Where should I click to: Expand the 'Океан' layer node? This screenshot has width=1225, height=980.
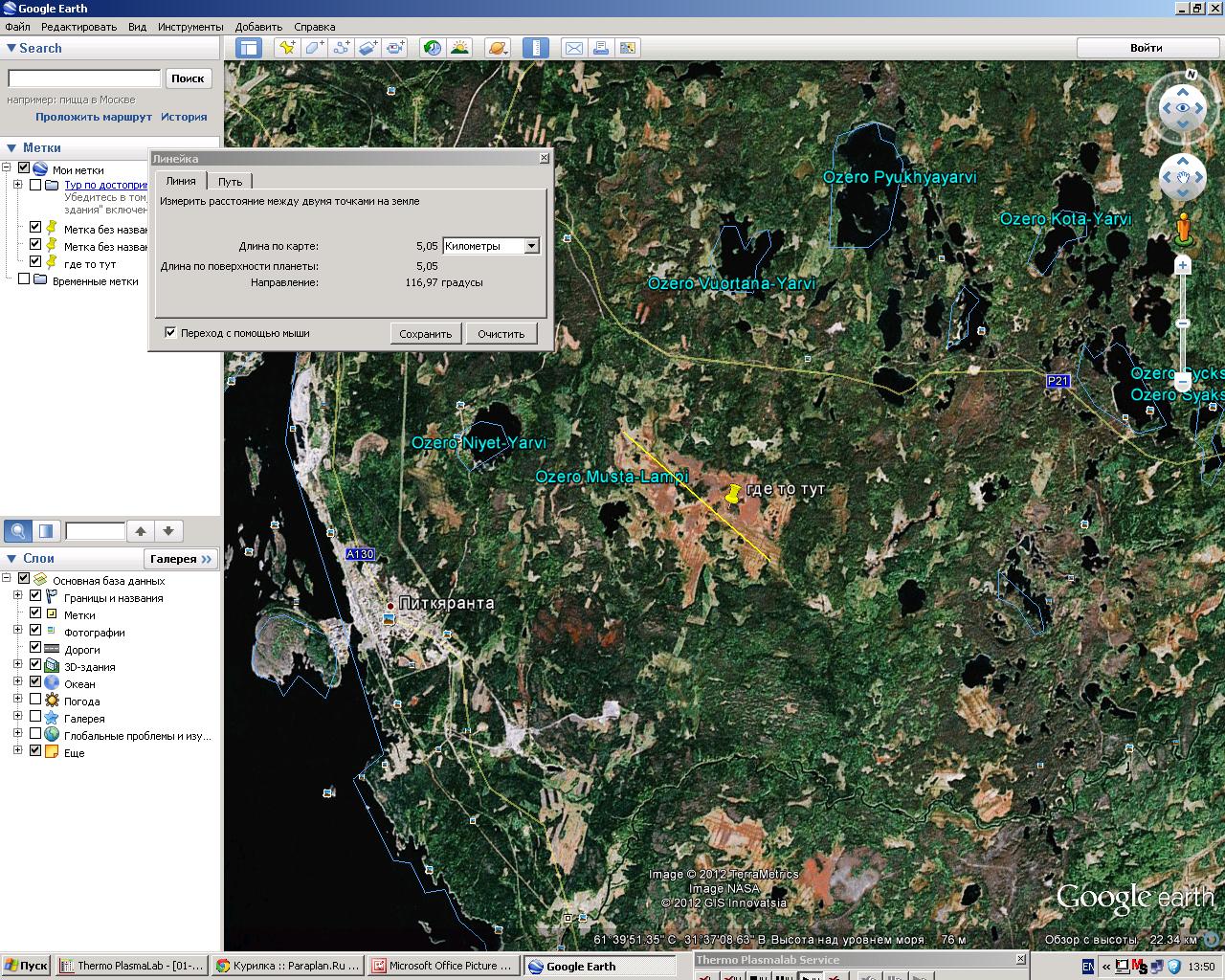(x=18, y=681)
